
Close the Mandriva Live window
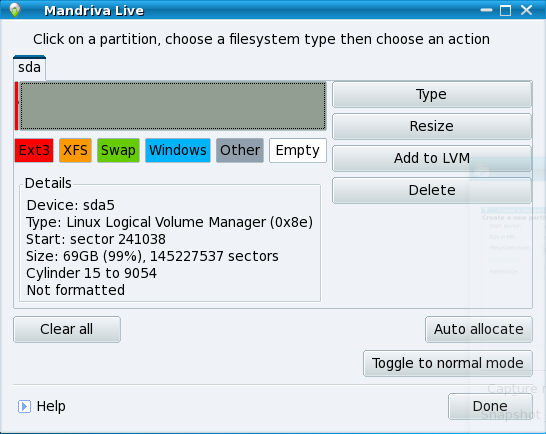(x=526, y=10)
